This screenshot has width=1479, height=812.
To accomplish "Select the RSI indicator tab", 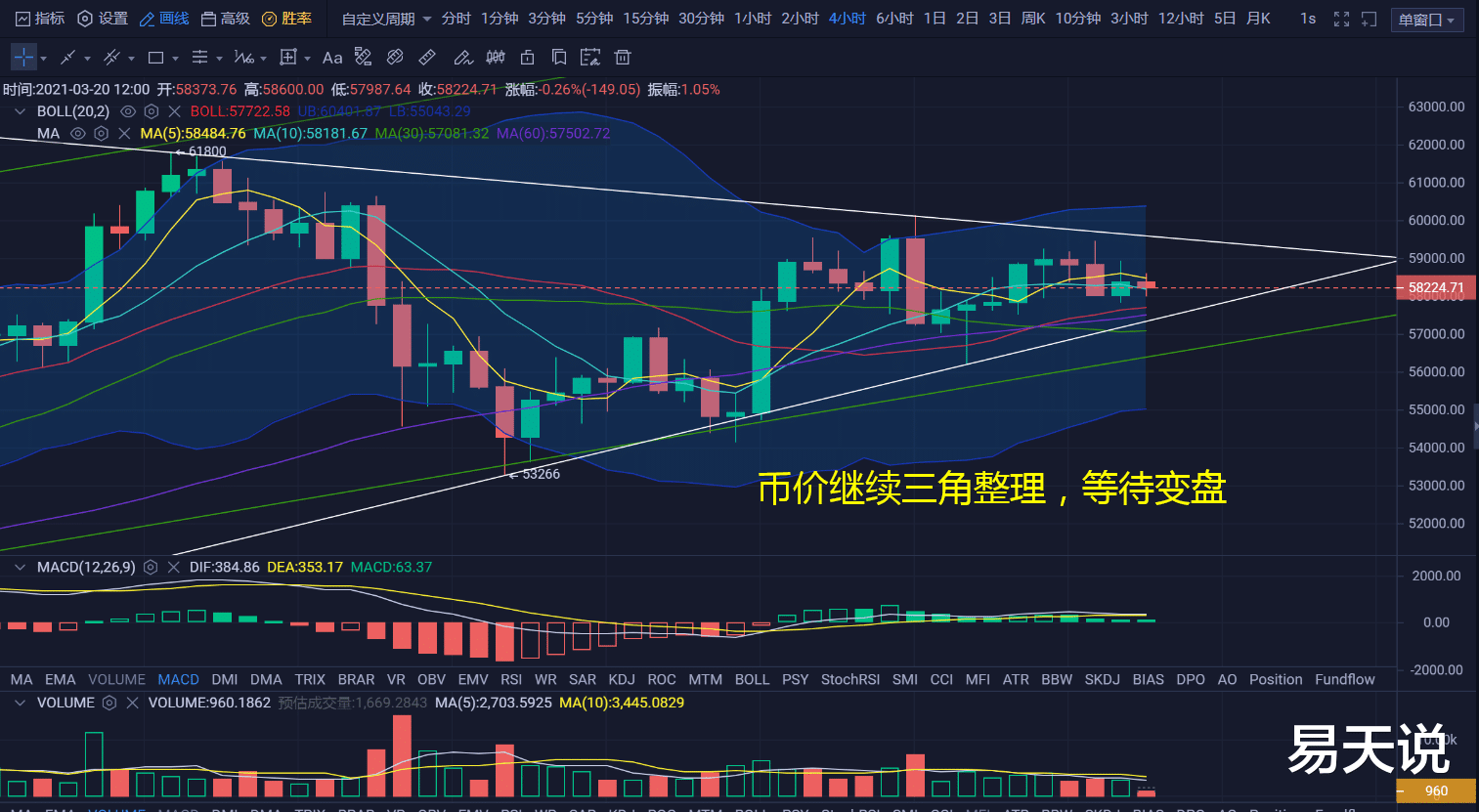I will click(511, 679).
